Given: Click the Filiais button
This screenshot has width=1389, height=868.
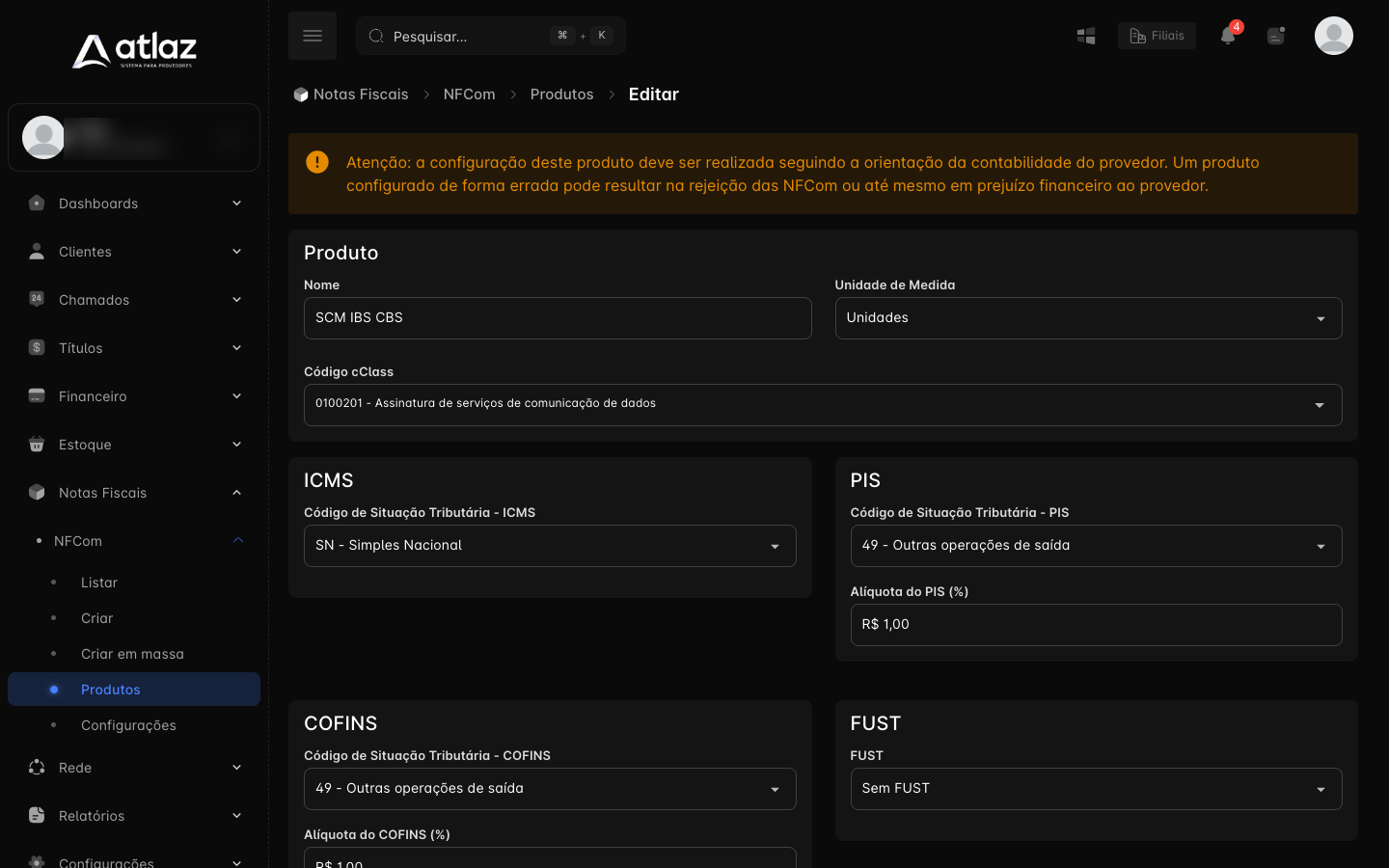Looking at the screenshot, I should click(1157, 36).
